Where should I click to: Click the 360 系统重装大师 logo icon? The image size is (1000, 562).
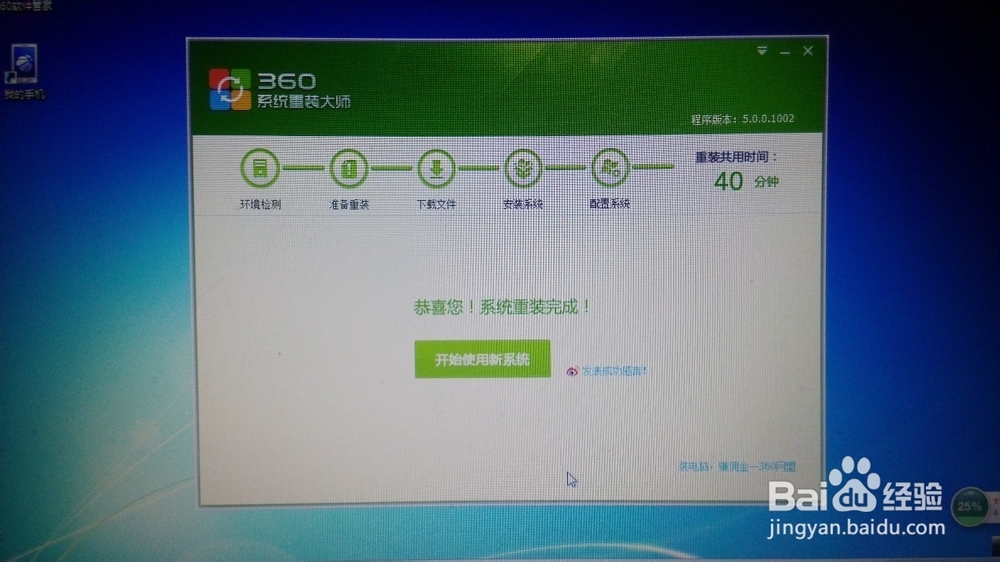tap(230, 90)
